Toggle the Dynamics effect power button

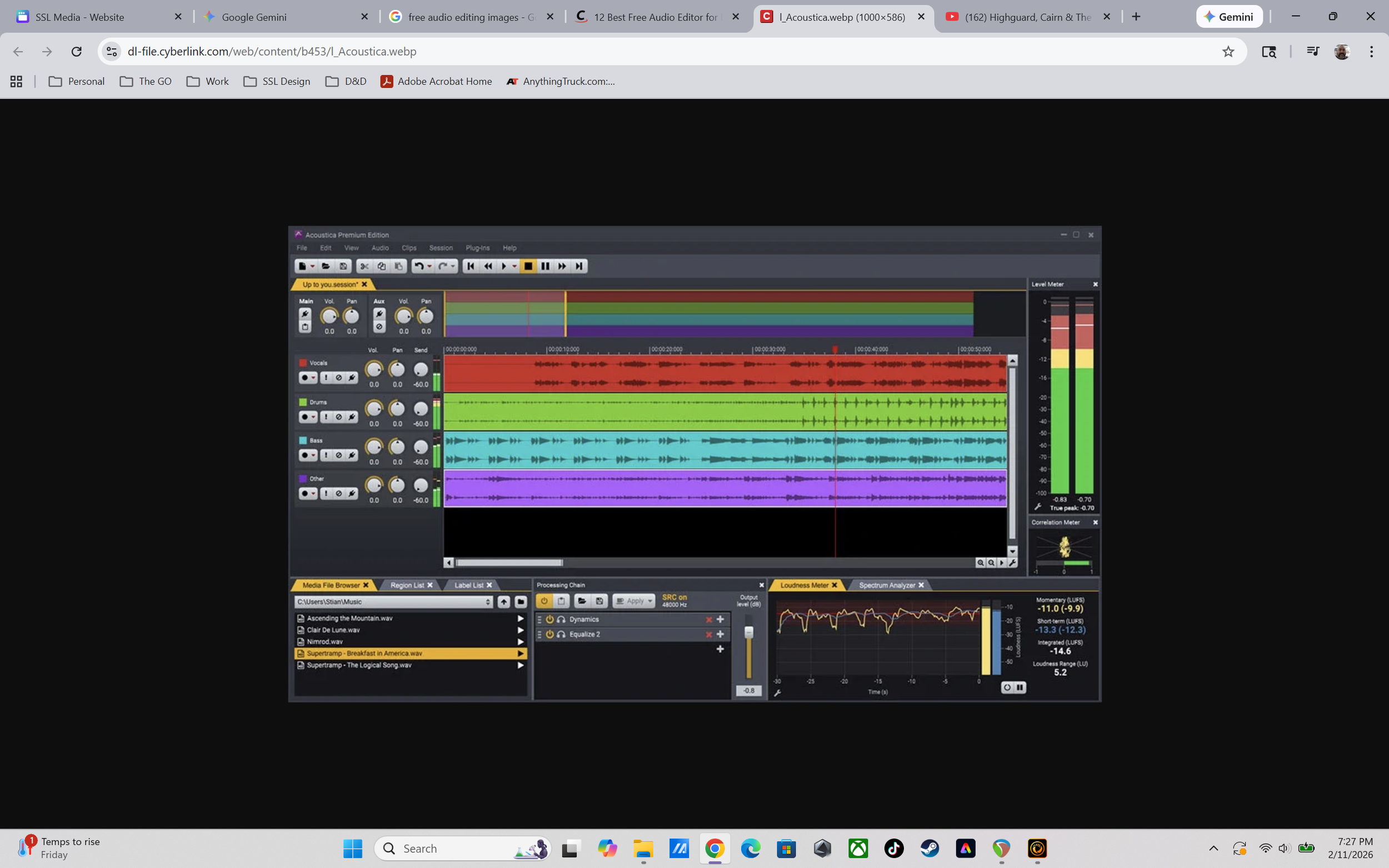549,619
